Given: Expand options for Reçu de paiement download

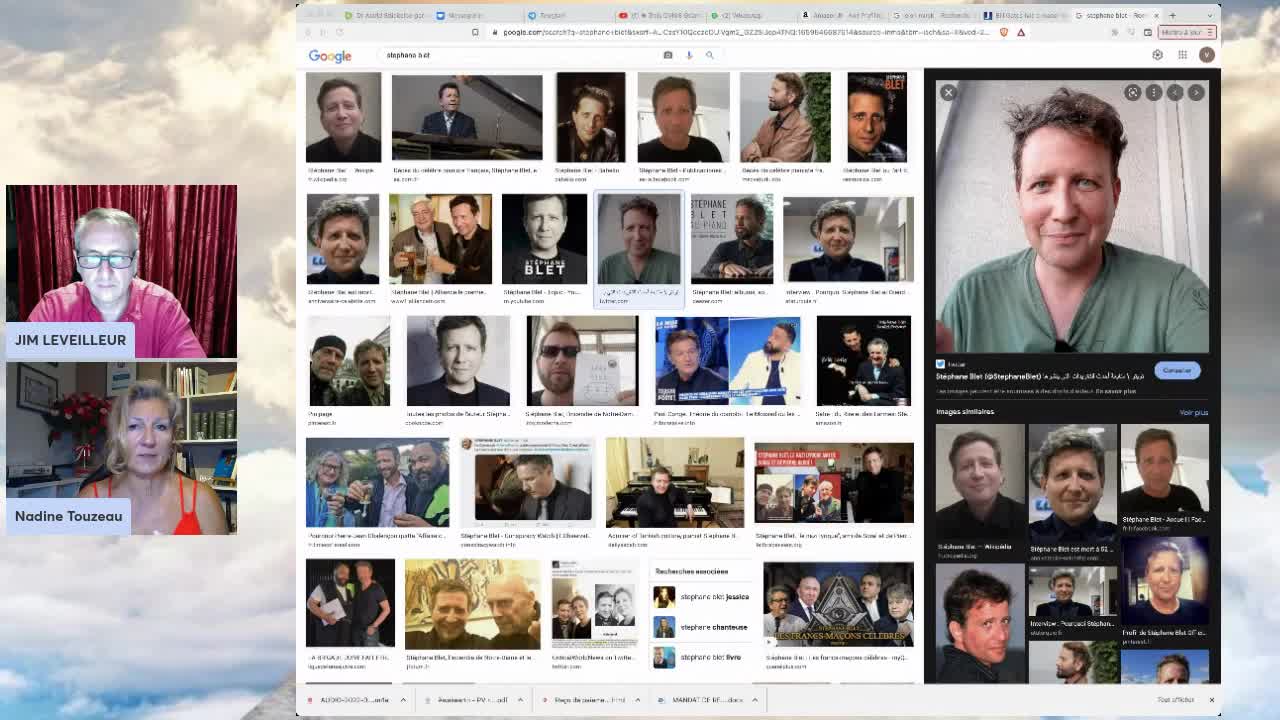Looking at the screenshot, I should (637, 700).
